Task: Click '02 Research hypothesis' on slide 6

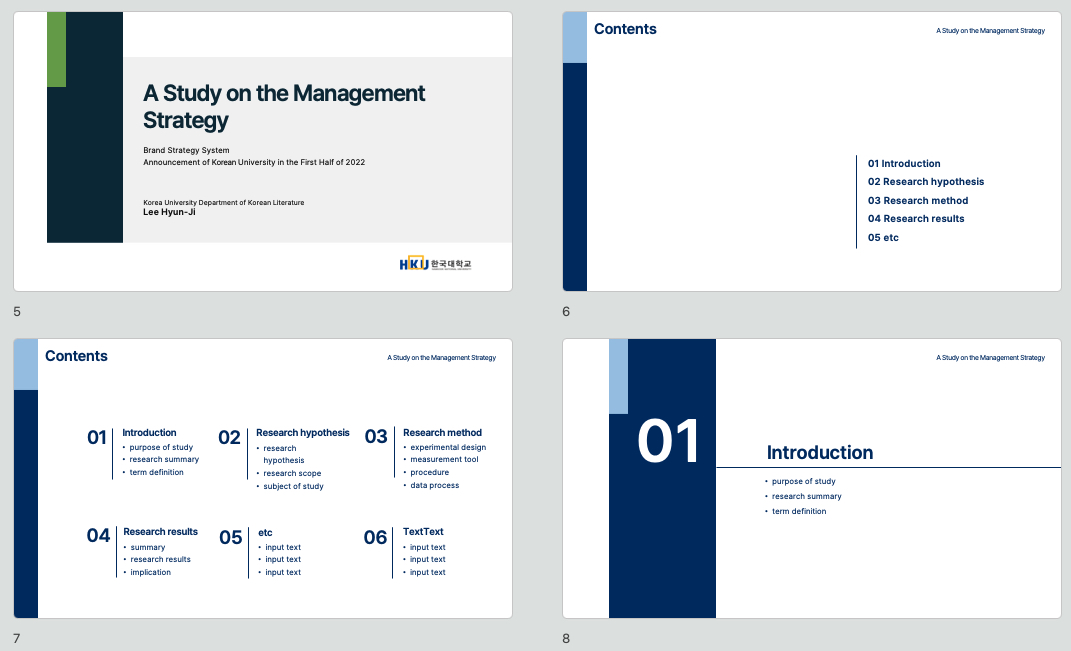Action: click(926, 182)
